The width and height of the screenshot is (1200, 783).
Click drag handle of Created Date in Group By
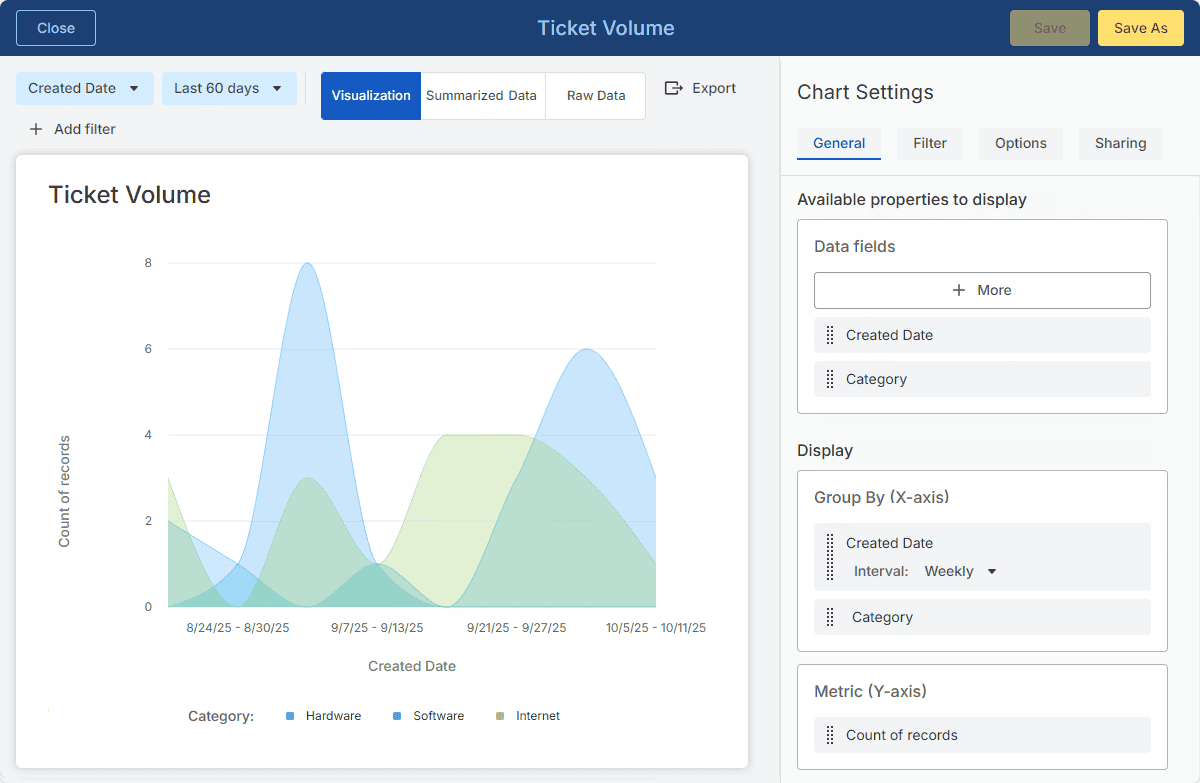point(830,557)
